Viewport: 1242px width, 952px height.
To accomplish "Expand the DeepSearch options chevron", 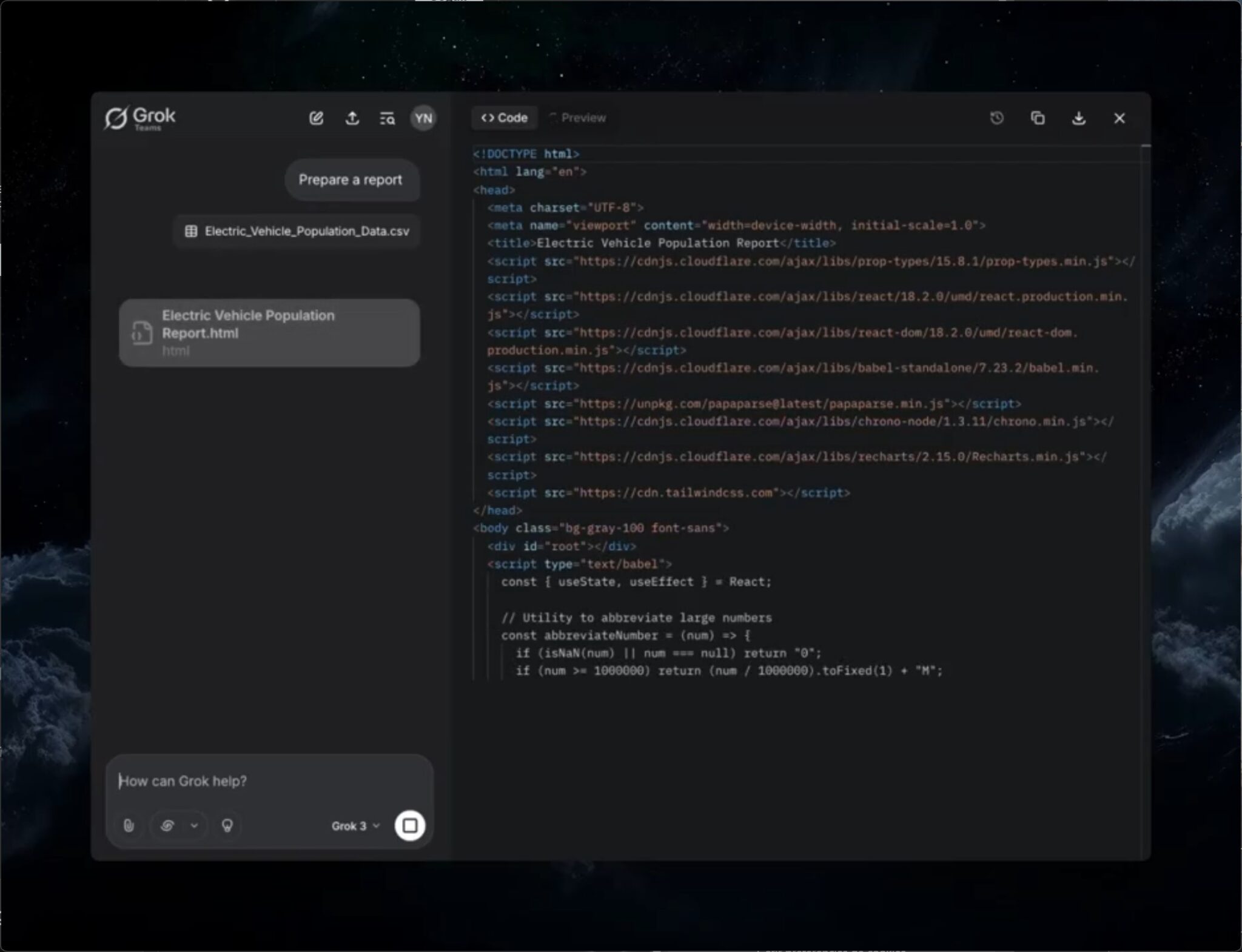I will click(x=194, y=825).
